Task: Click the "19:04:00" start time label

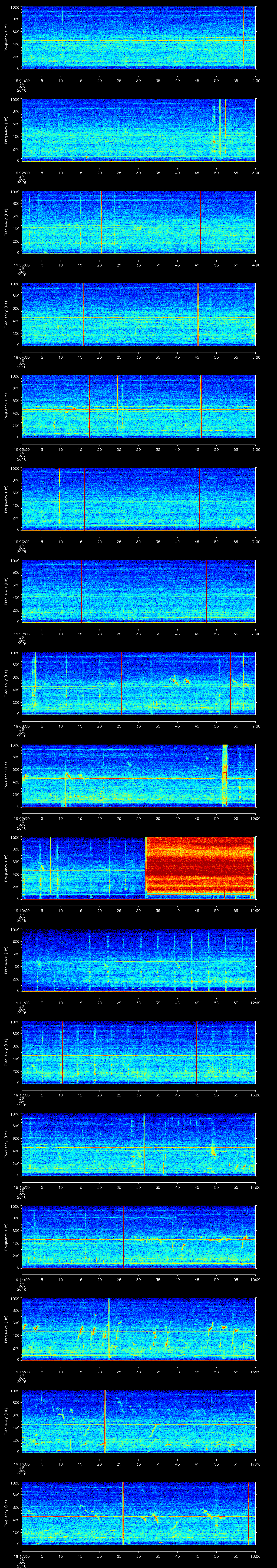Action: tap(21, 357)
